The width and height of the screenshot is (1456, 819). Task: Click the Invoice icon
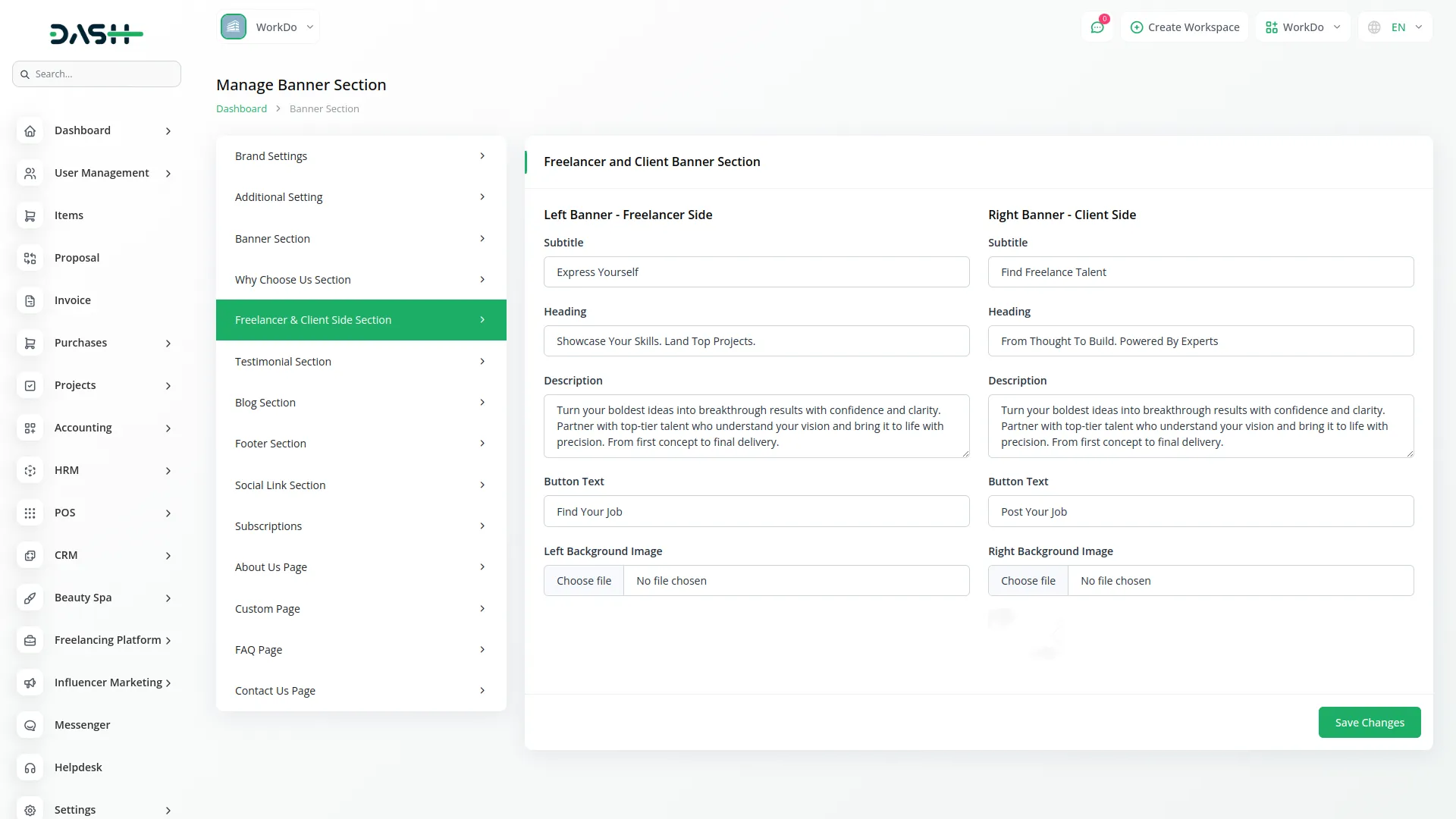point(30,300)
